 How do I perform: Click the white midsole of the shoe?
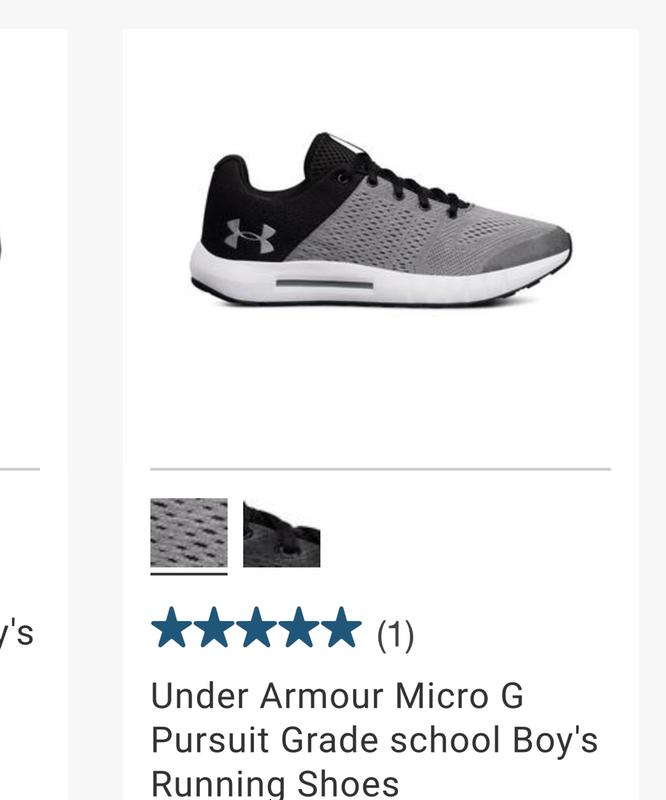[x=378, y=283]
